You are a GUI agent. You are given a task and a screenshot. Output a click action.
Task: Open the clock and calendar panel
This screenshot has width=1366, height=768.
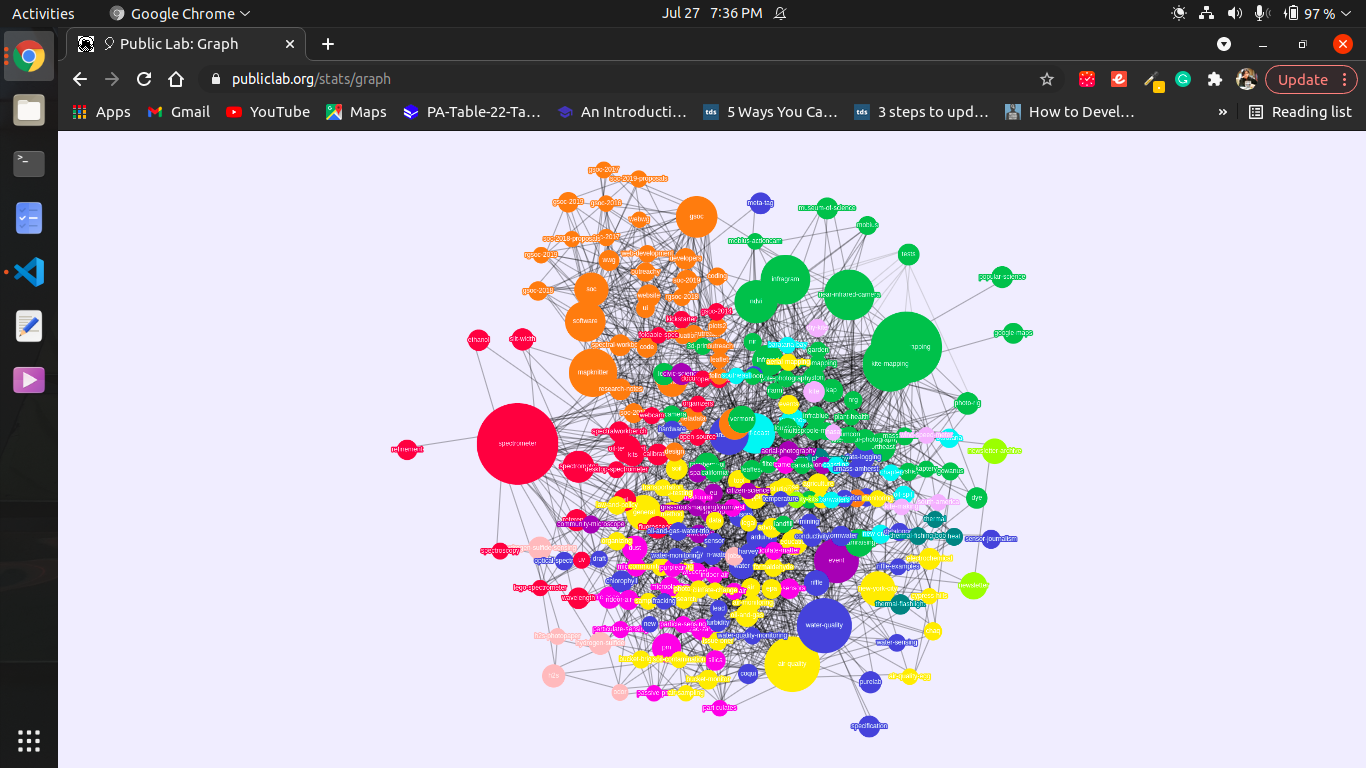point(712,13)
